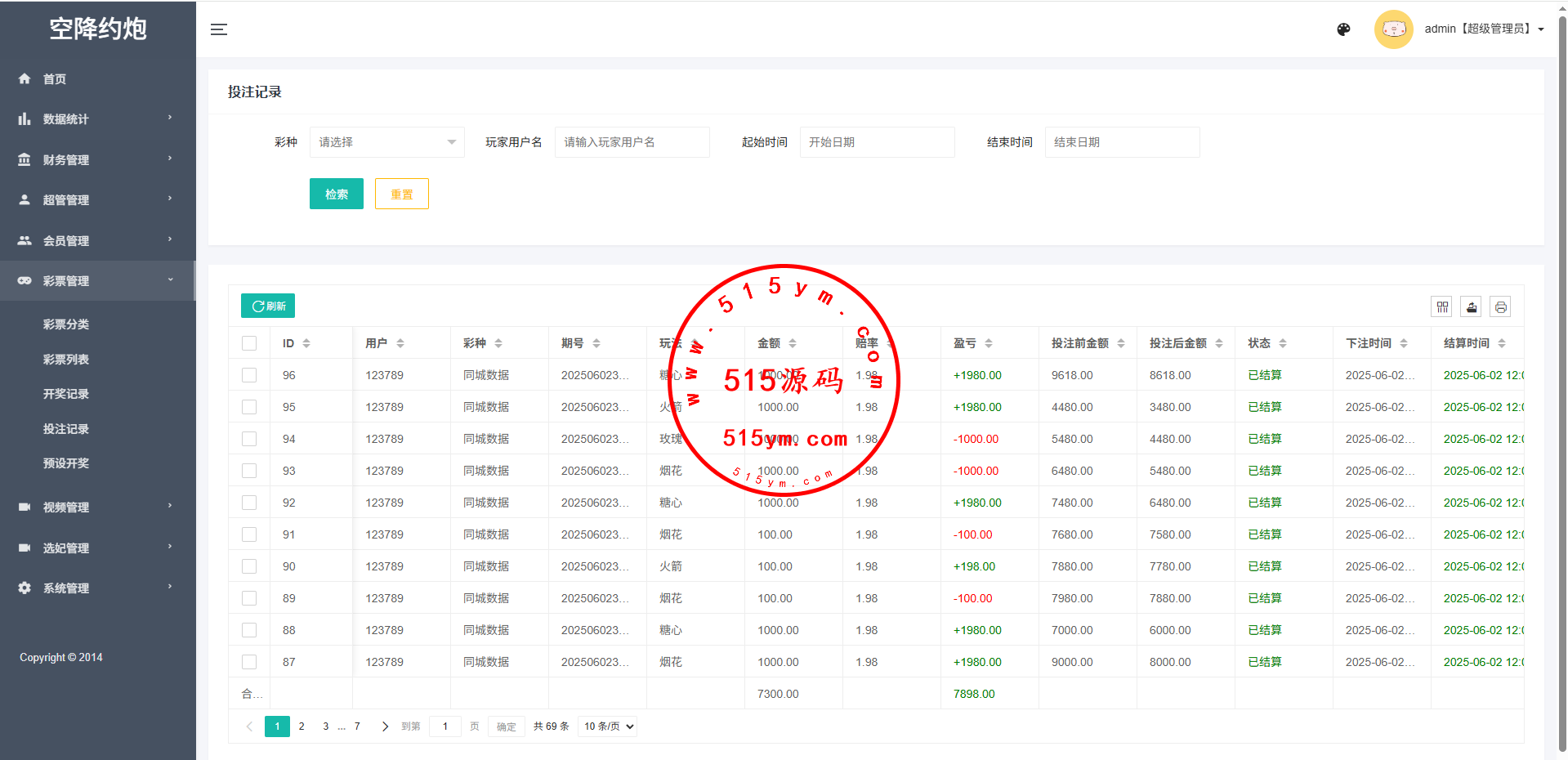Go to next page arrow

385,726
